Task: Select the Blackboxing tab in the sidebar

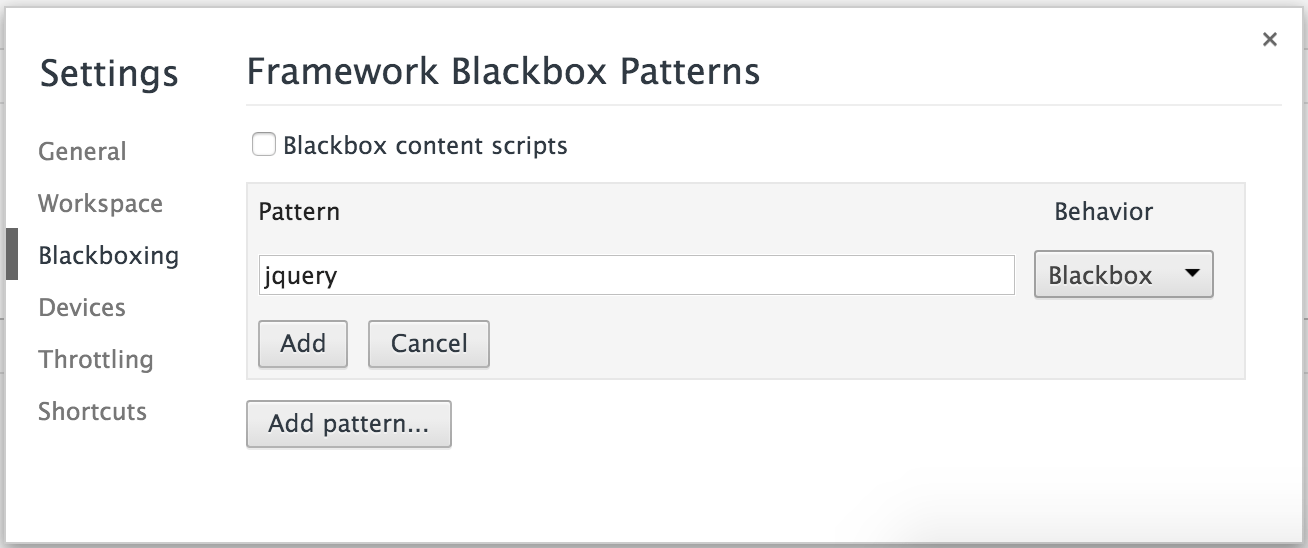Action: coord(108,256)
